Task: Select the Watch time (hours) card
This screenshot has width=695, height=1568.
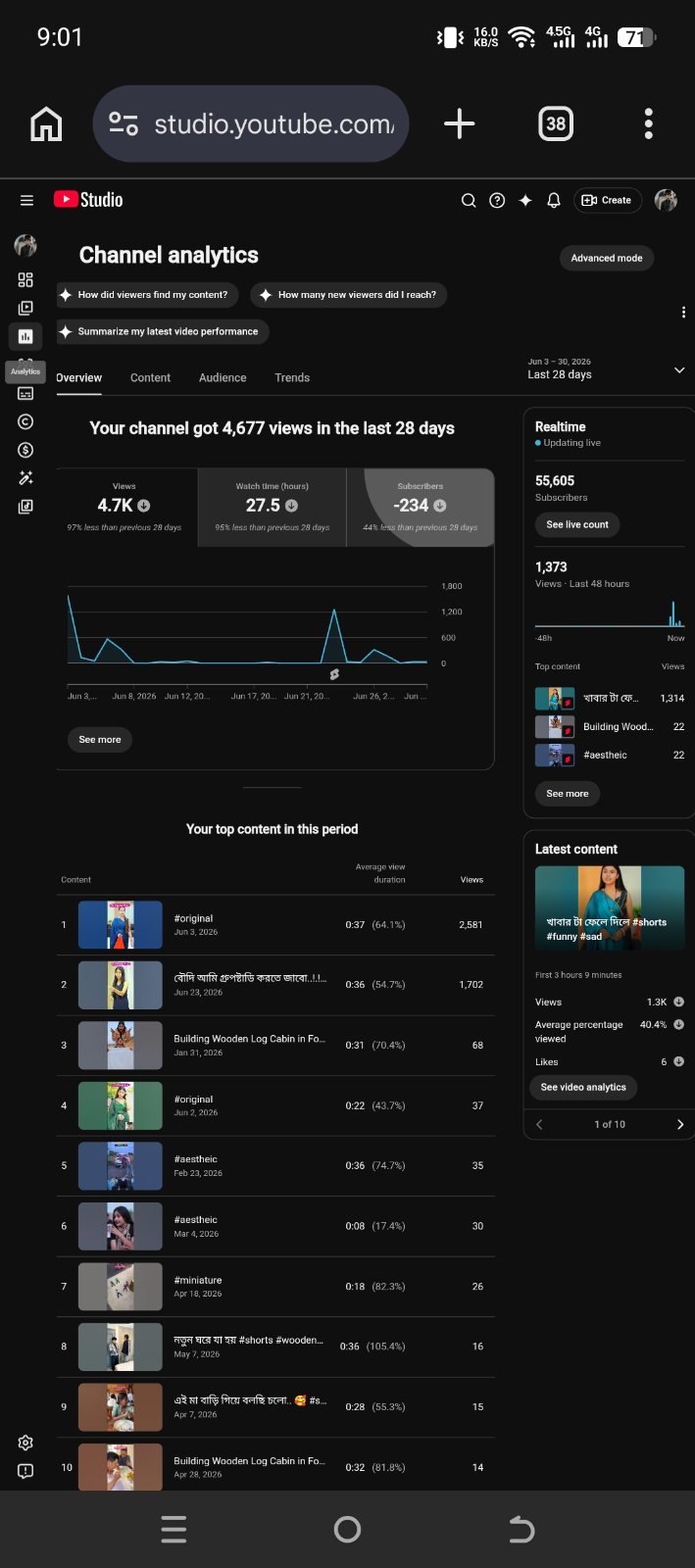Action: [273, 508]
